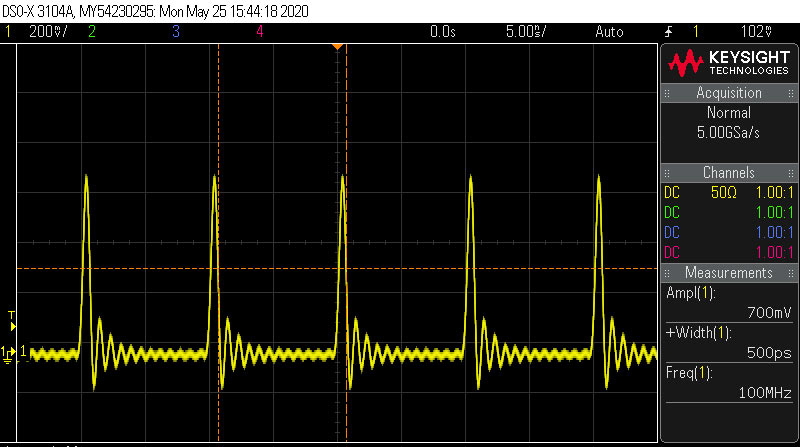Toggle channel 4 indicator in top bar

(x=260, y=32)
